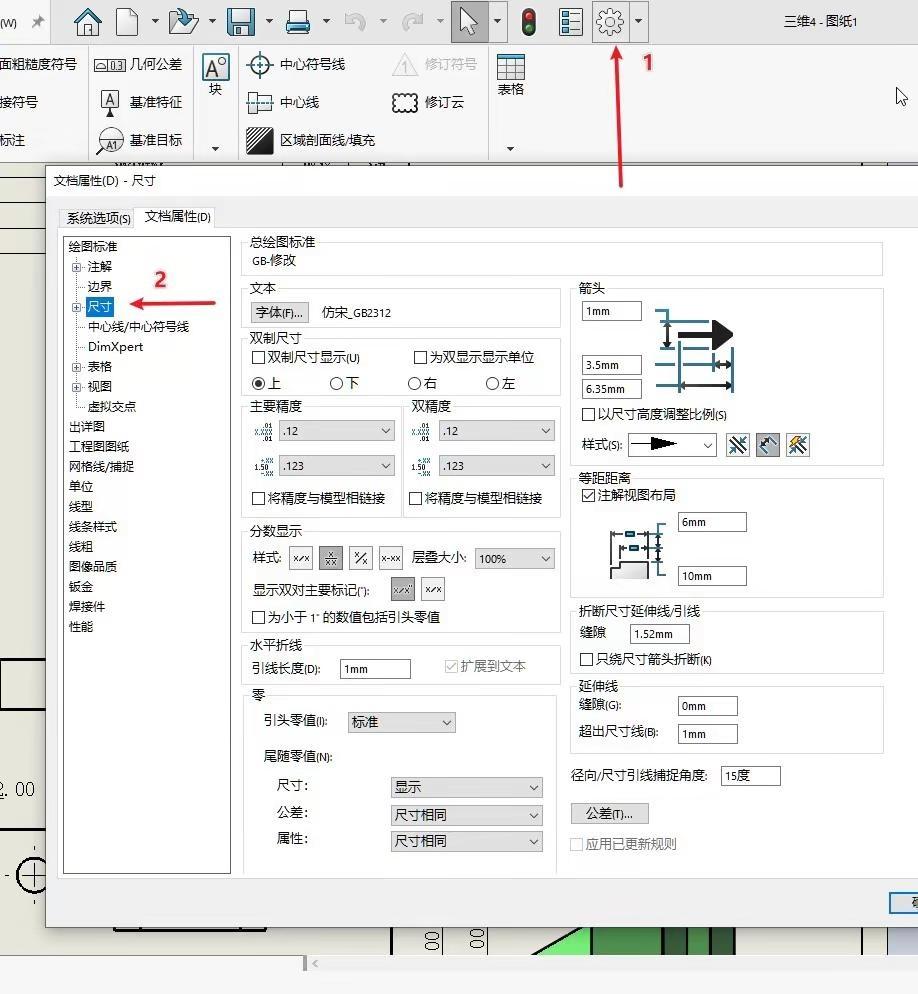Click third arrow placement icon beside 样式
918x994 pixels.
point(798,445)
